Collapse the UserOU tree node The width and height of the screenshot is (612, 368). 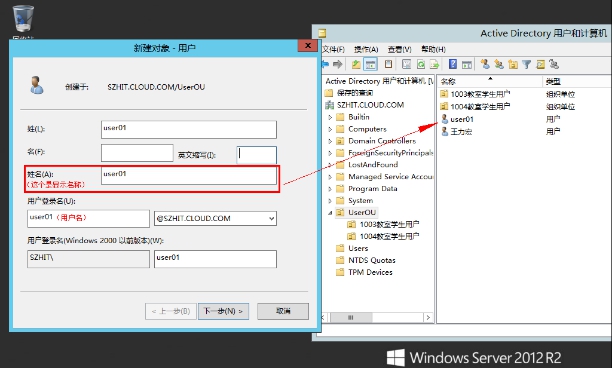click(x=330, y=213)
